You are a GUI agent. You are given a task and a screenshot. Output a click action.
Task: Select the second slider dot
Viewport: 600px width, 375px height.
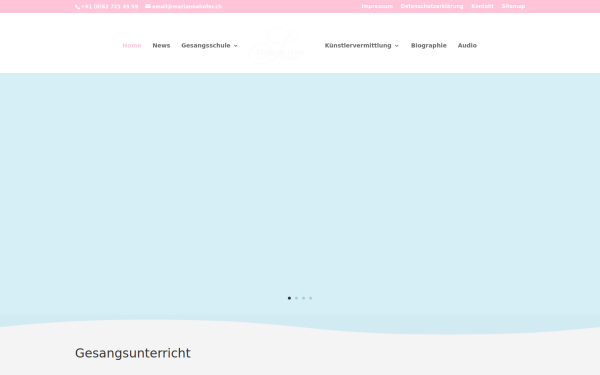click(x=296, y=298)
